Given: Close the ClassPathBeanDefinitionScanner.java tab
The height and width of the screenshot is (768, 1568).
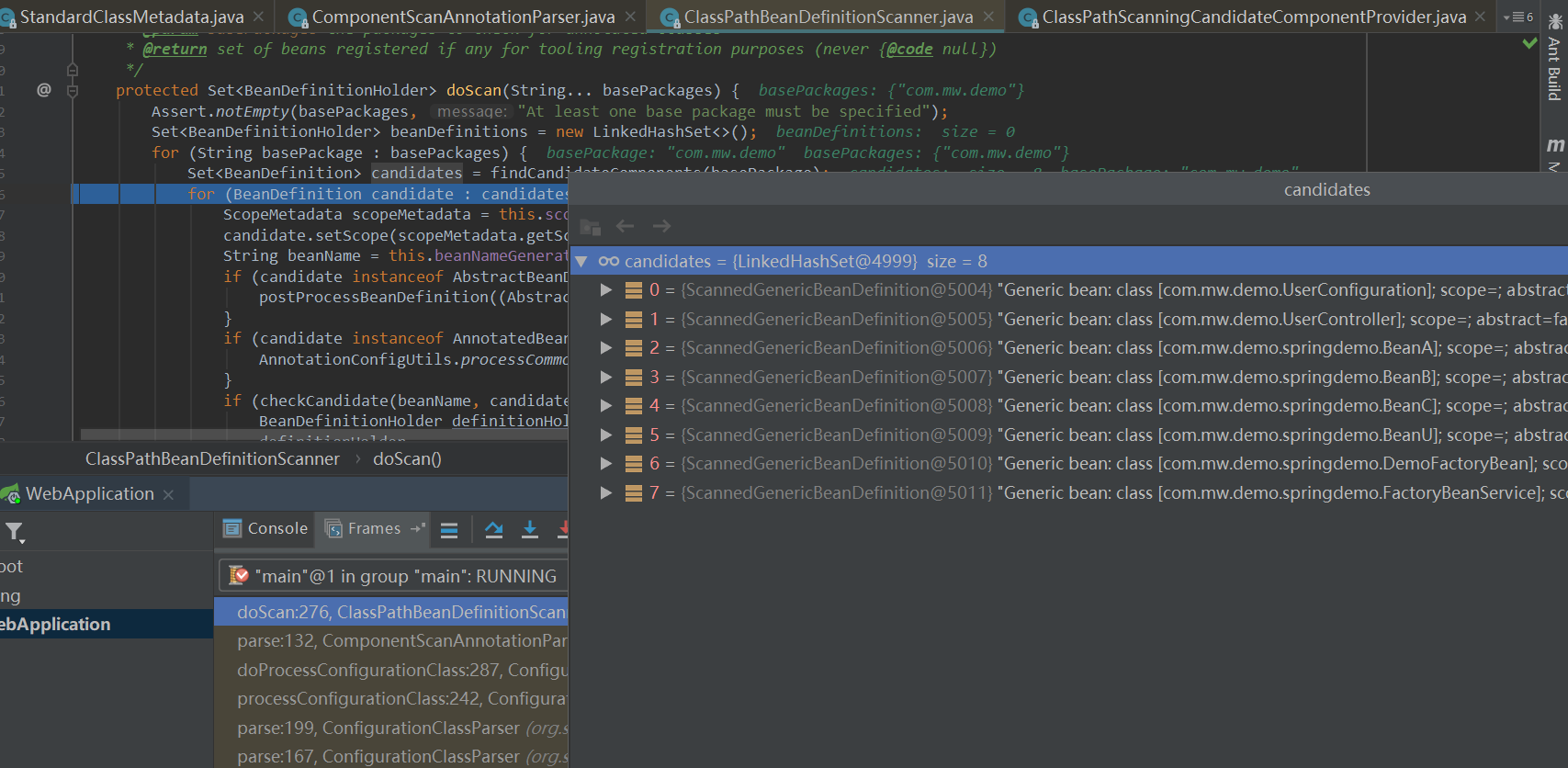Looking at the screenshot, I should (x=988, y=17).
